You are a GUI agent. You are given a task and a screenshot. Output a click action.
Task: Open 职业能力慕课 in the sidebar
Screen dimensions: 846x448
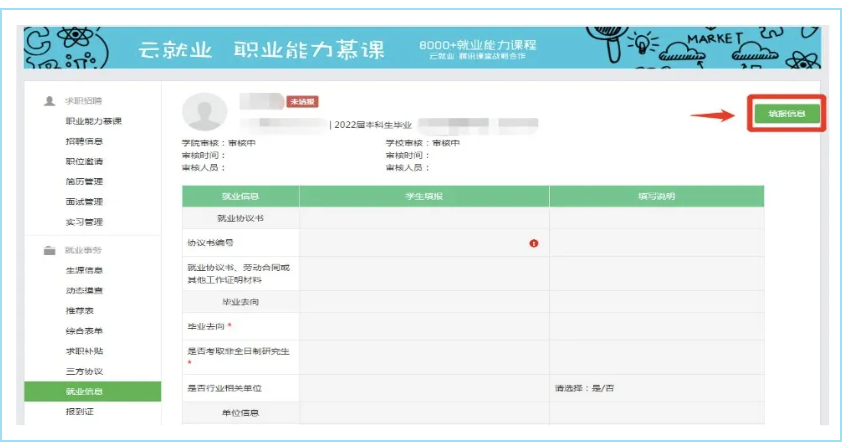(x=93, y=121)
